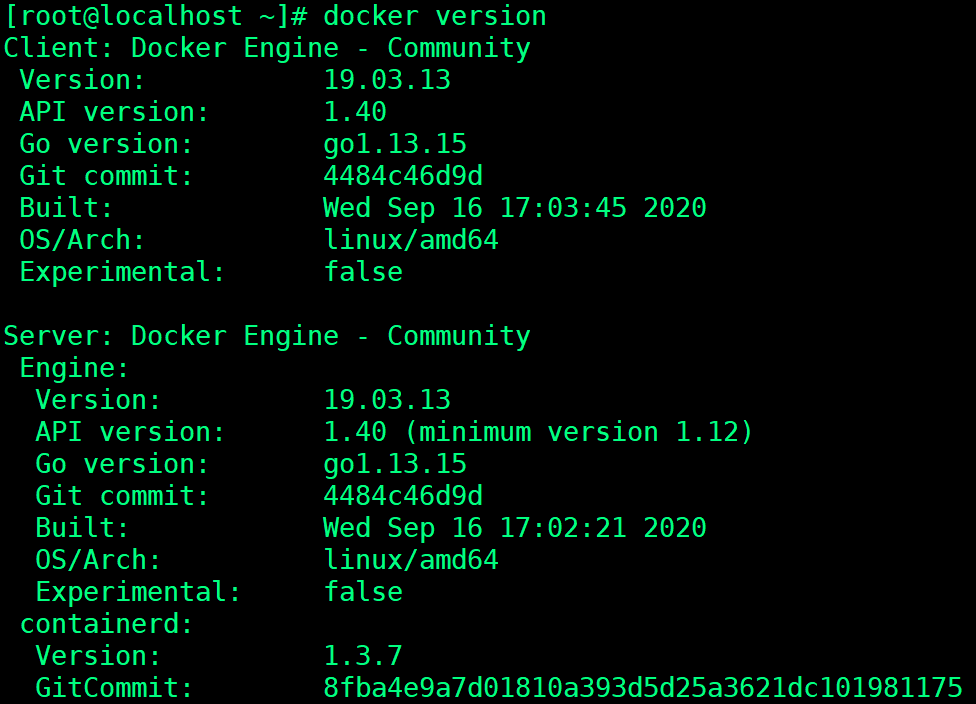Click the server Git commit 4484c46d9d

tap(403, 496)
